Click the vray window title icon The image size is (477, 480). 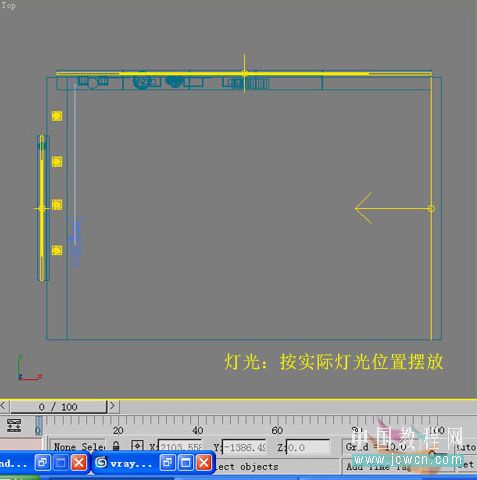pos(101,463)
